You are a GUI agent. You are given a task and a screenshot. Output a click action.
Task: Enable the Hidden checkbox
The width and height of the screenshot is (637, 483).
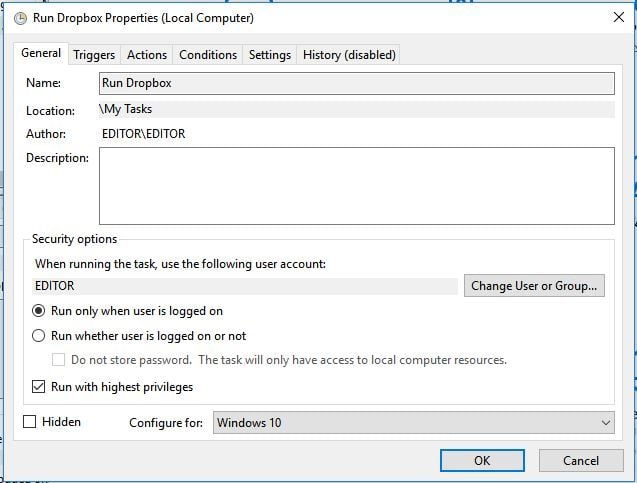pos(30,422)
